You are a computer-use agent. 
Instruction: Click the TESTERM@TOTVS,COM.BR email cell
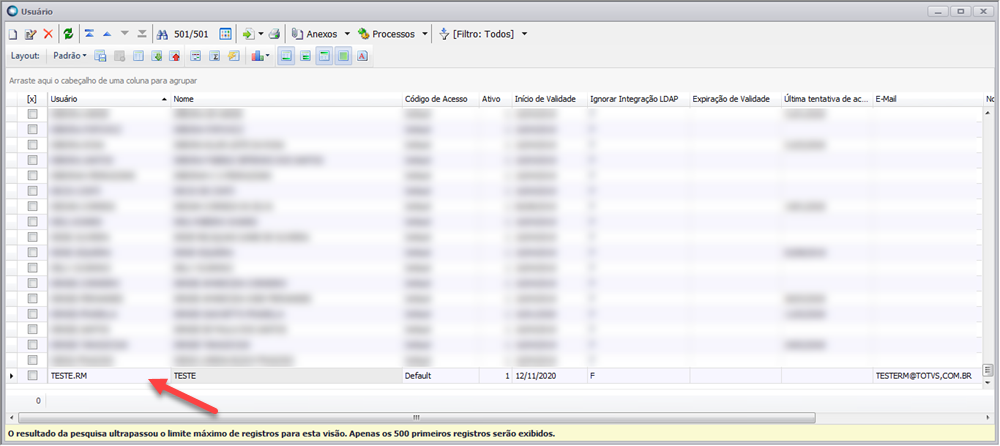pos(928,376)
